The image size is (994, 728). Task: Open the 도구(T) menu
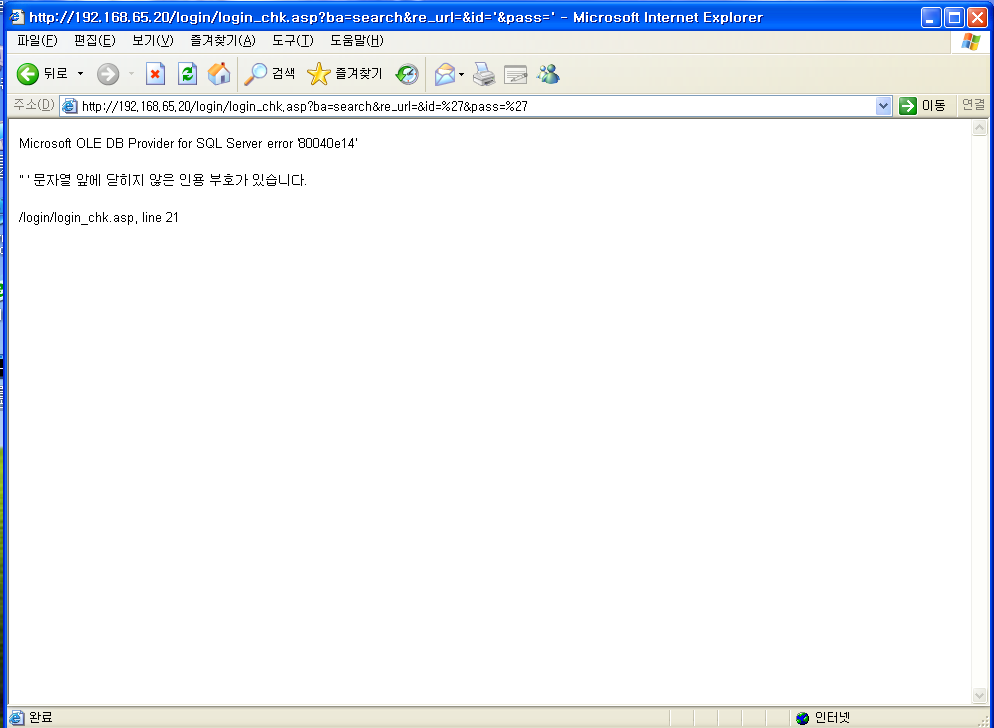coord(293,41)
